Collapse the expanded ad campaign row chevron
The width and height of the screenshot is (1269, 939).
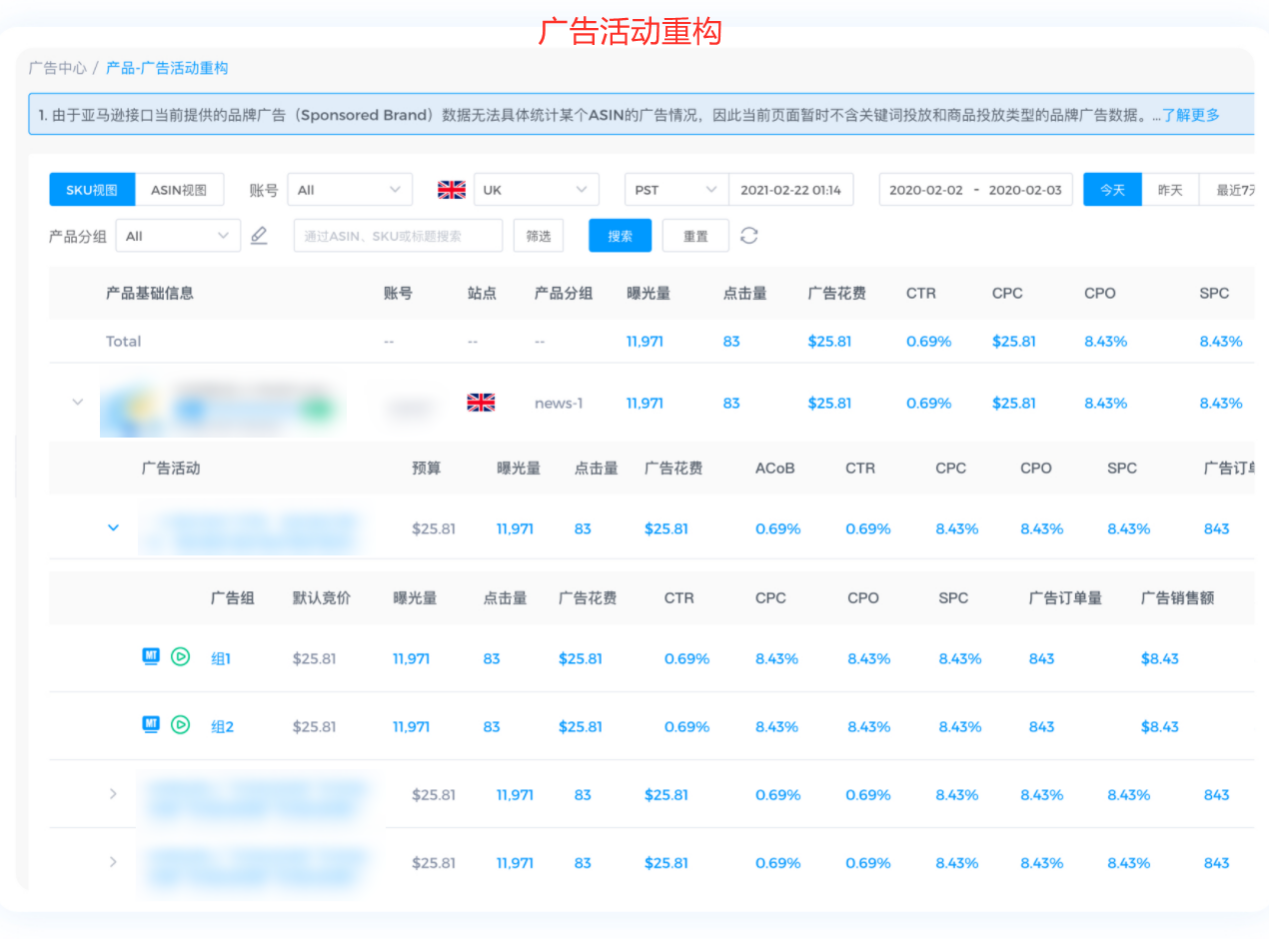(113, 528)
